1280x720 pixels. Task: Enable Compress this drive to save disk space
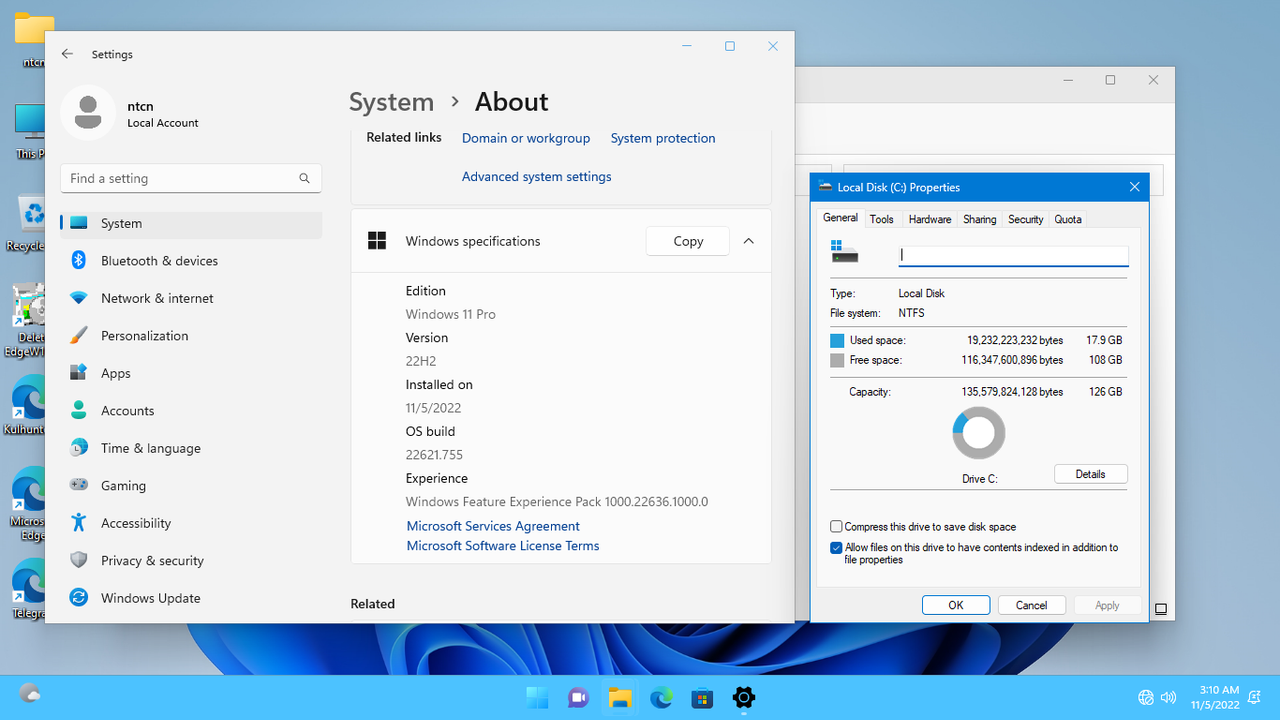pyautogui.click(x=836, y=526)
